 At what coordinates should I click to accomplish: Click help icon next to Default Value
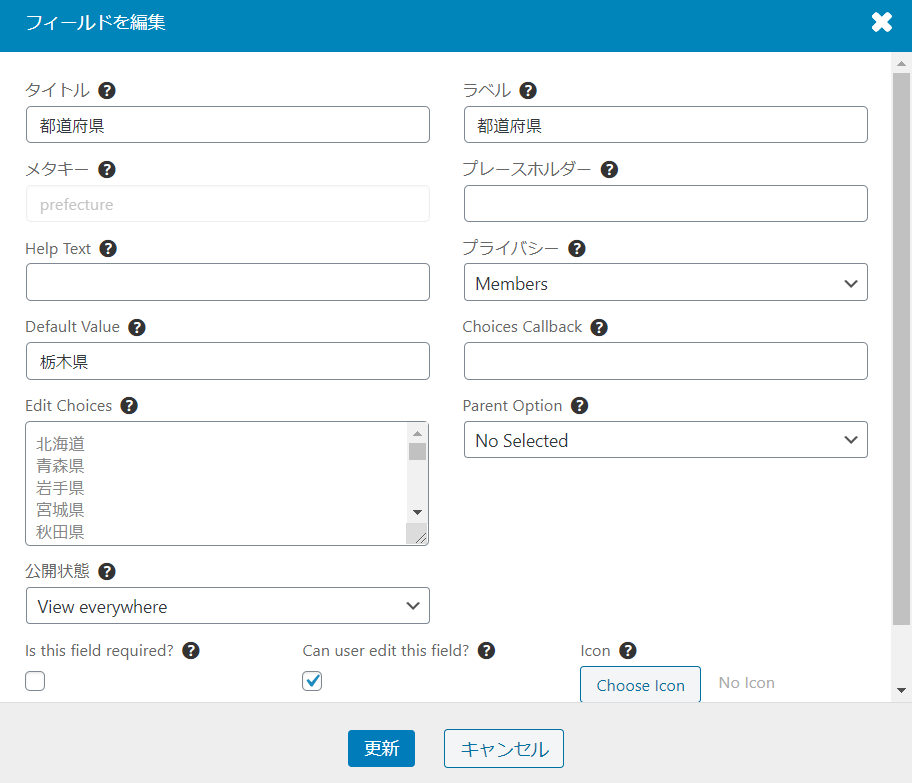[137, 328]
